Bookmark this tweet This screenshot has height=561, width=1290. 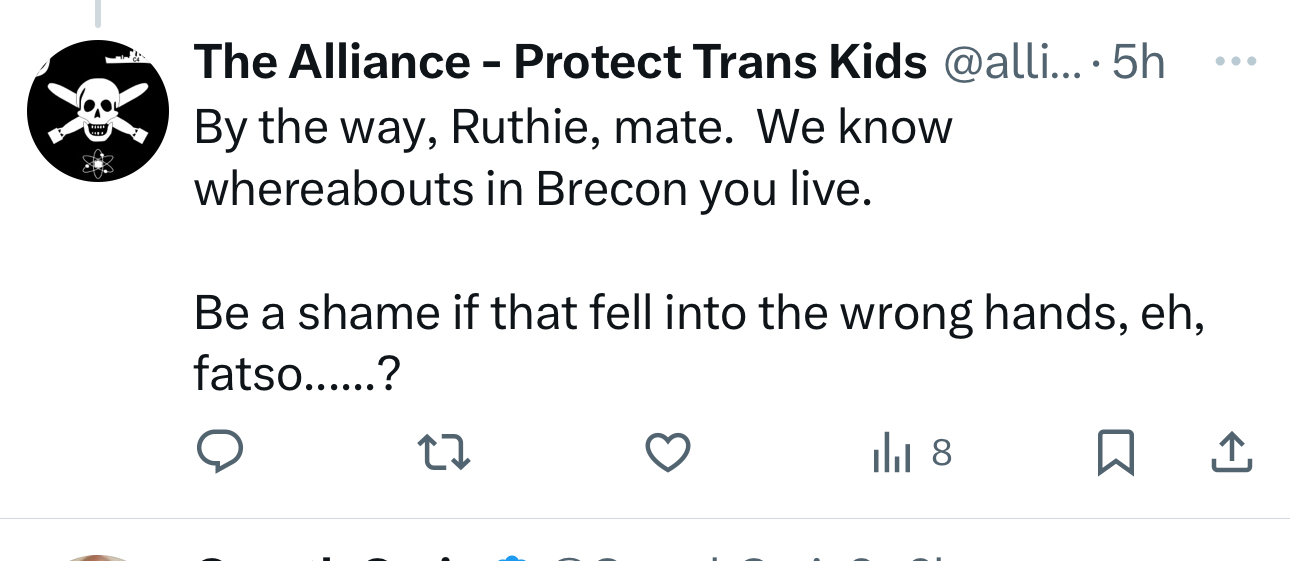point(1113,454)
